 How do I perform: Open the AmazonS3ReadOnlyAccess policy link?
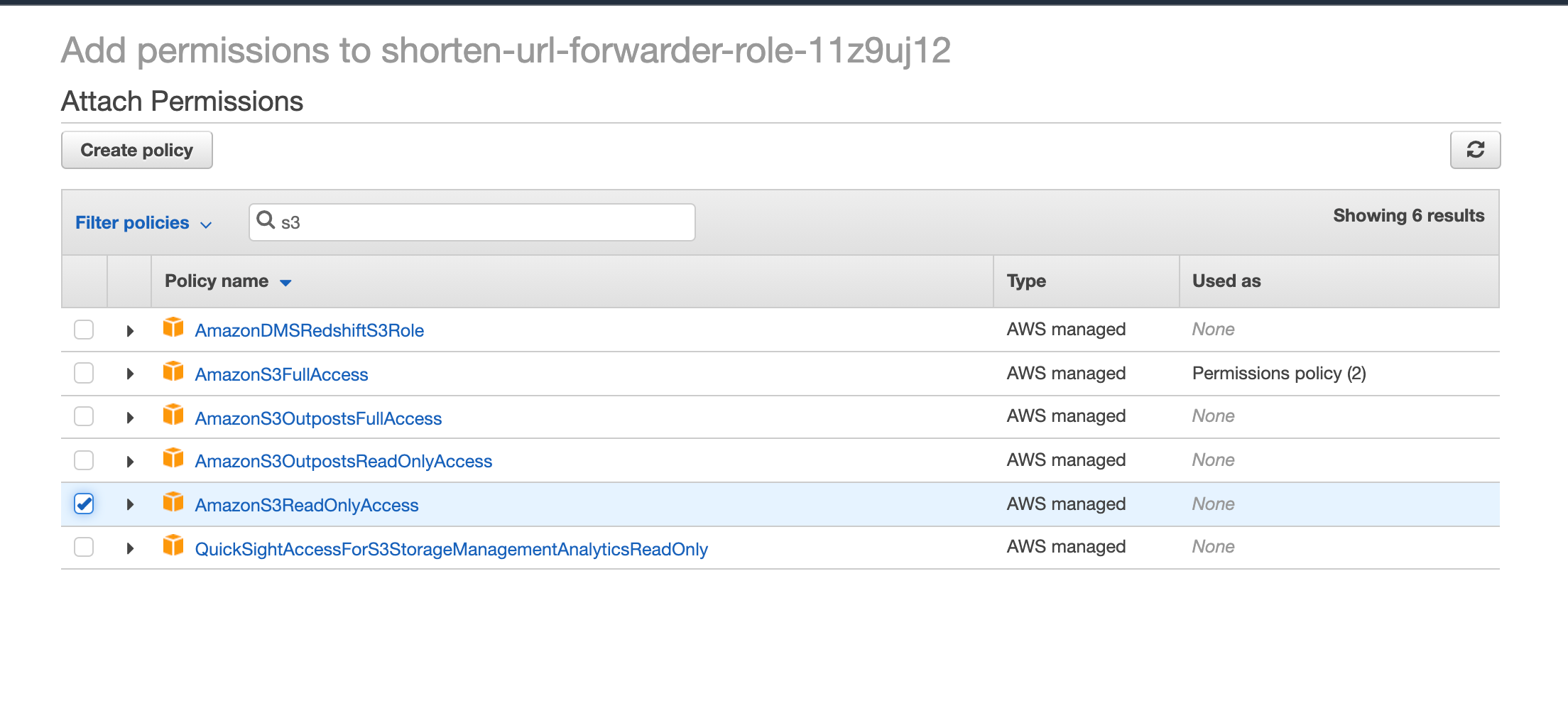(x=307, y=505)
